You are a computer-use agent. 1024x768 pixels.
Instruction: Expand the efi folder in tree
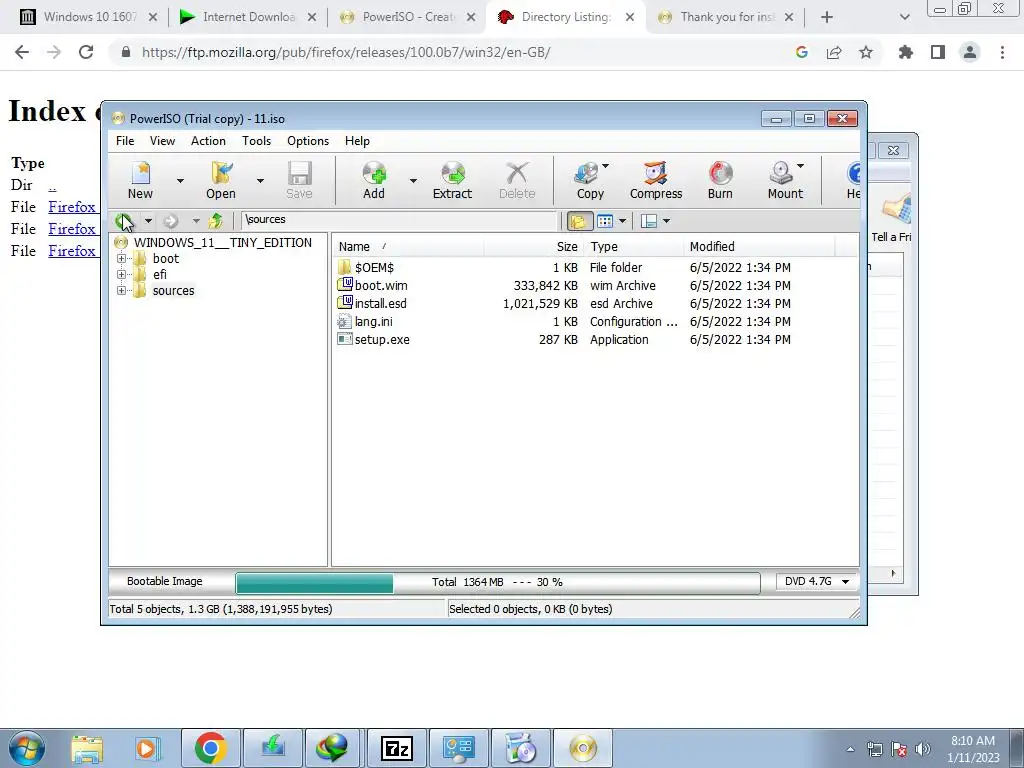(121, 274)
